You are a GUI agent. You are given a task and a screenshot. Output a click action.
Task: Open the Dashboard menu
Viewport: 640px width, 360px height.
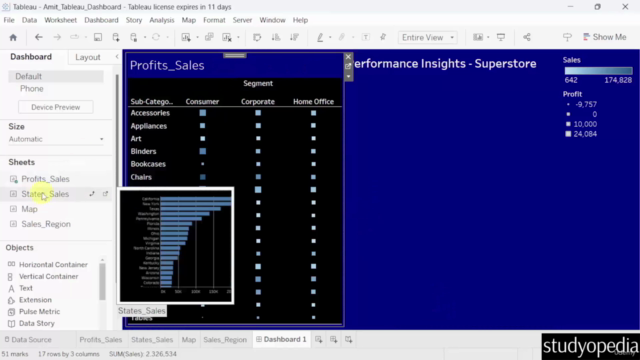[101, 20]
